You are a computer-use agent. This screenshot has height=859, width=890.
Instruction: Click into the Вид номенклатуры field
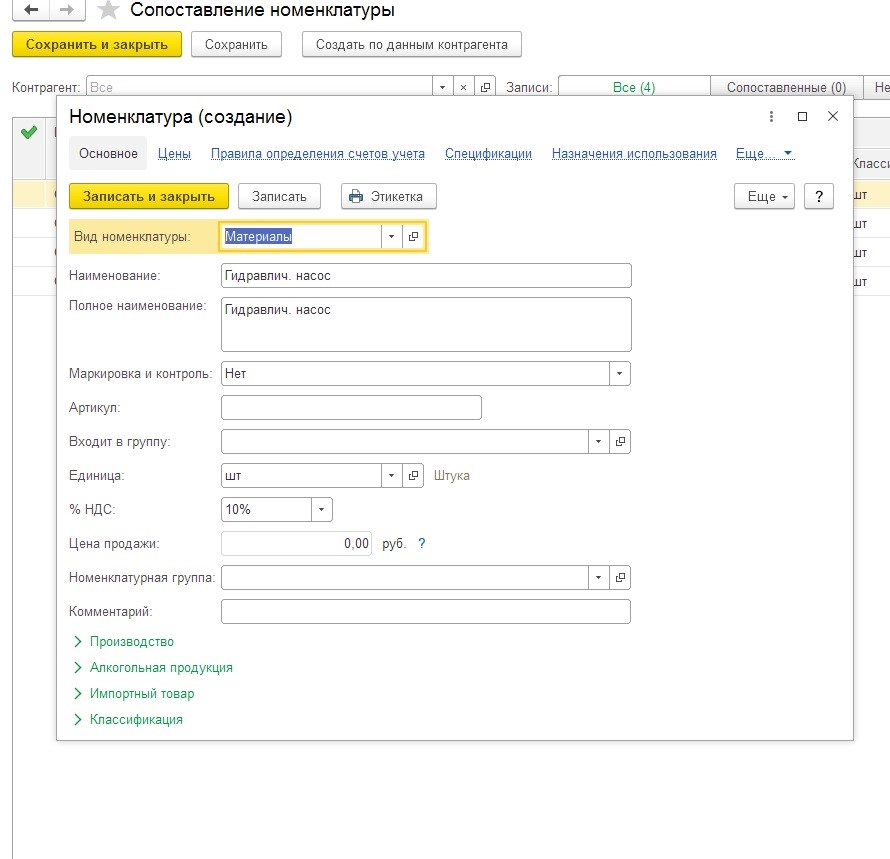click(x=301, y=236)
